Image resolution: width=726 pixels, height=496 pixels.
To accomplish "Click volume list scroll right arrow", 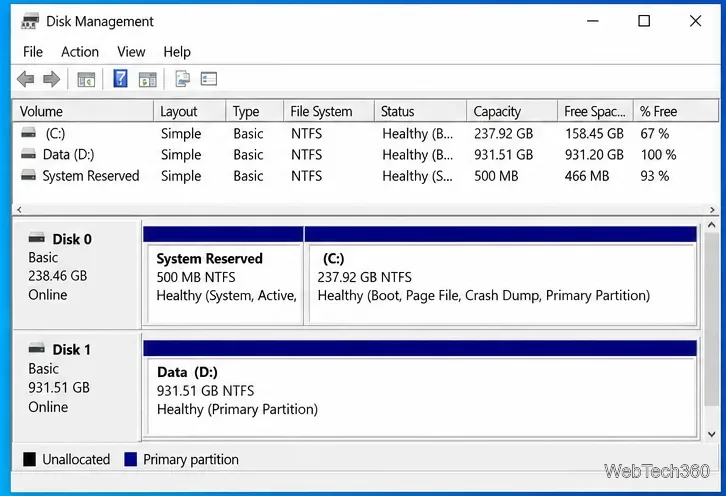I will (x=712, y=210).
